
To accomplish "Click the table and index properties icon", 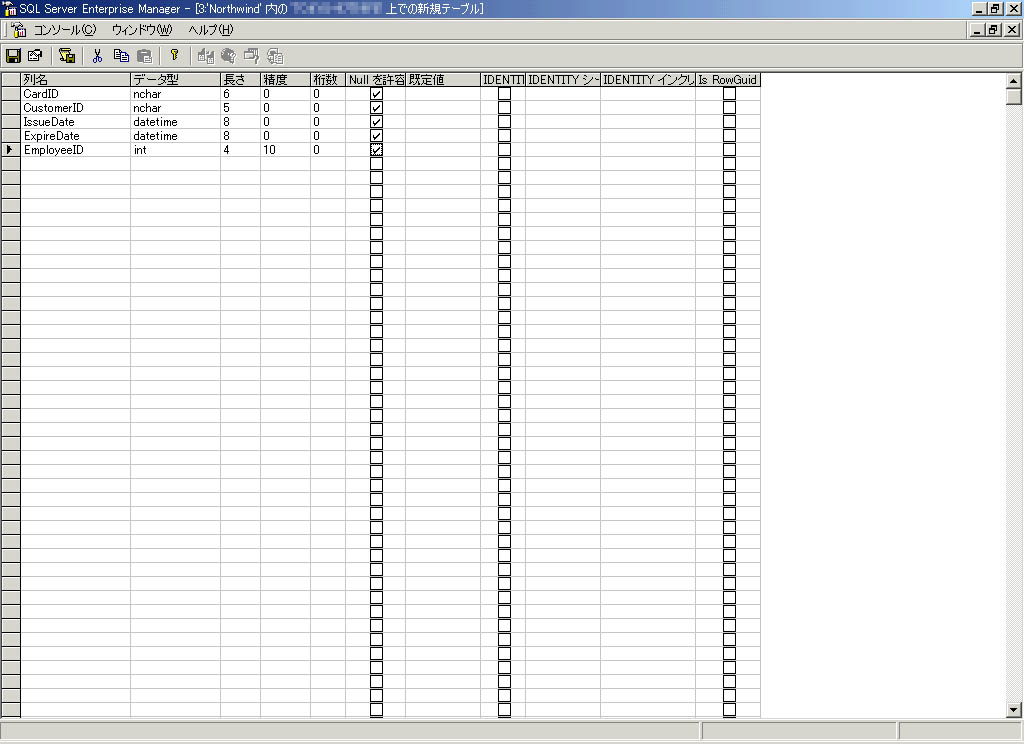I will point(206,56).
